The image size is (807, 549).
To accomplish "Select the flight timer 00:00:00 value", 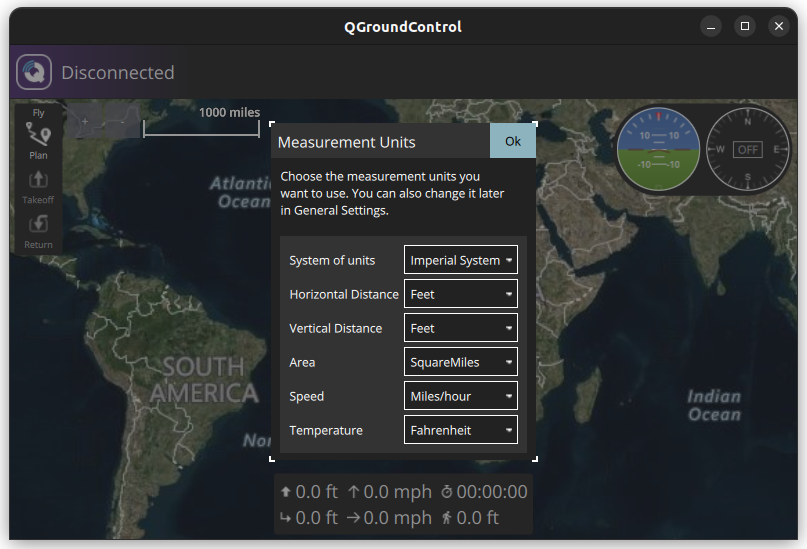I will [x=492, y=492].
